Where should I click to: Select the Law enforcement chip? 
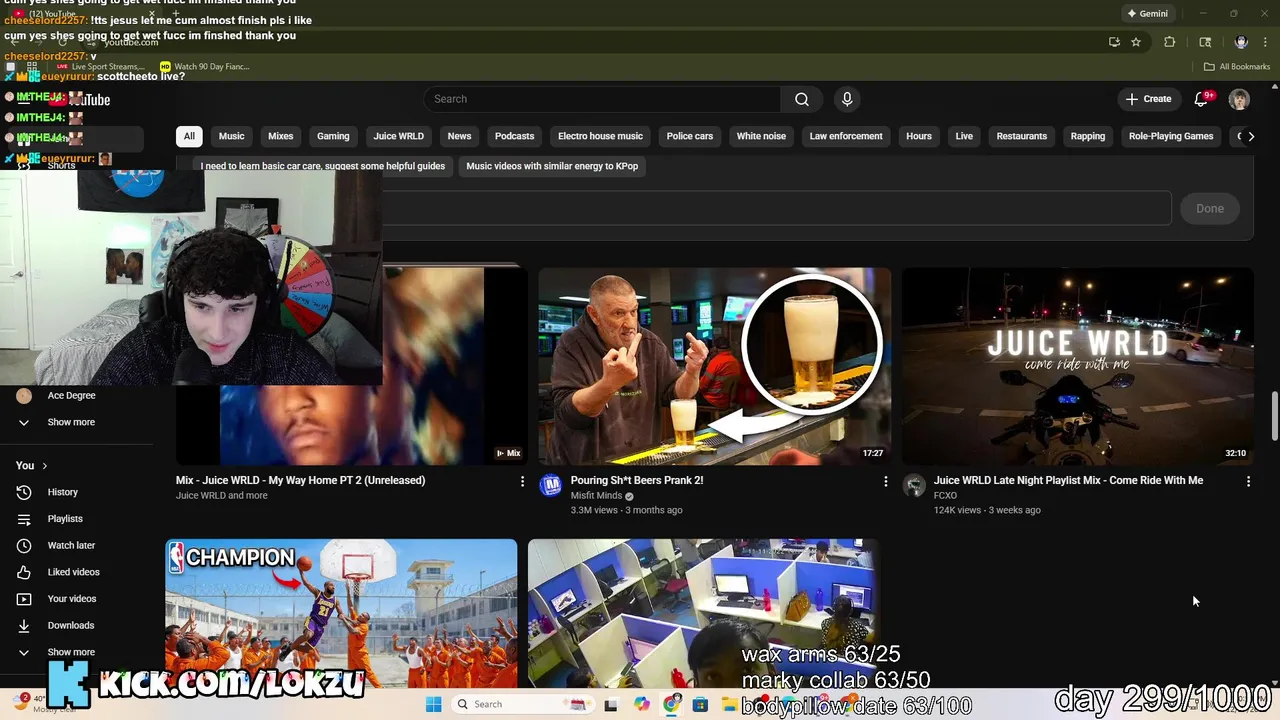click(846, 136)
